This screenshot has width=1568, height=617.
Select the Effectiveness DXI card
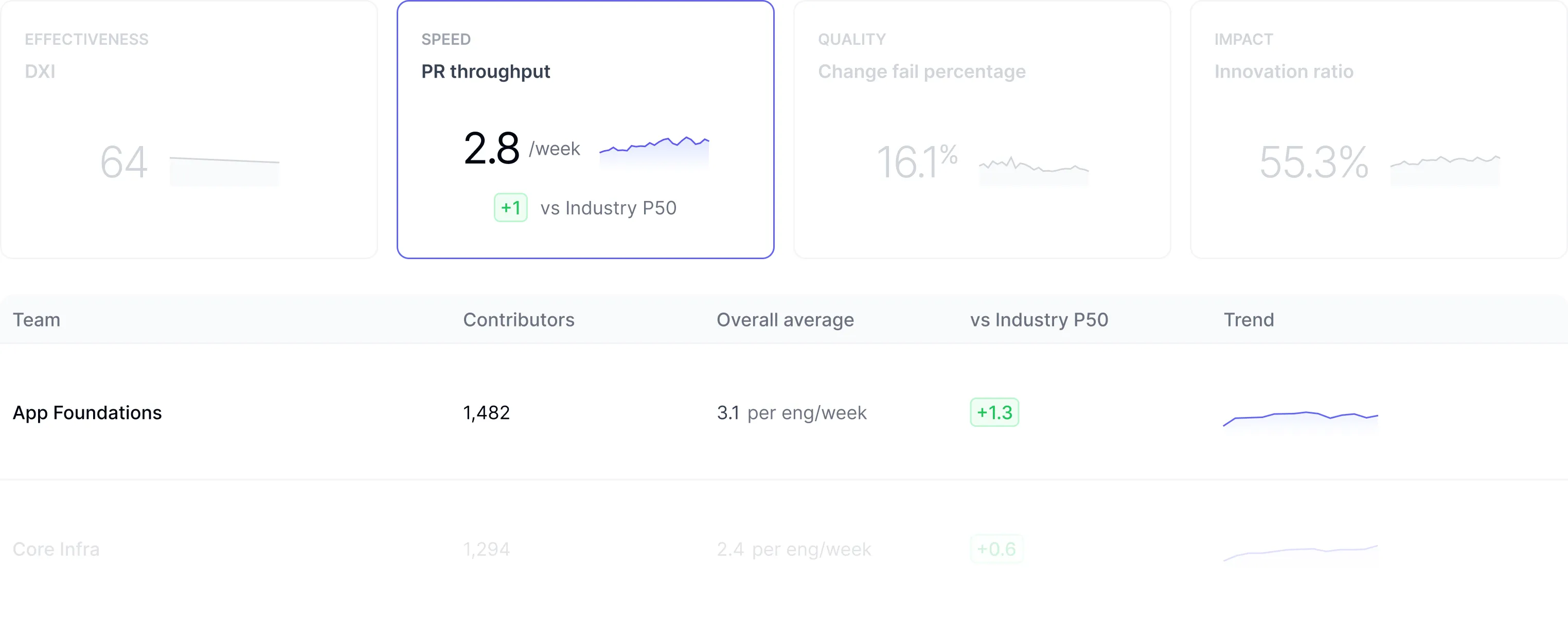point(189,129)
